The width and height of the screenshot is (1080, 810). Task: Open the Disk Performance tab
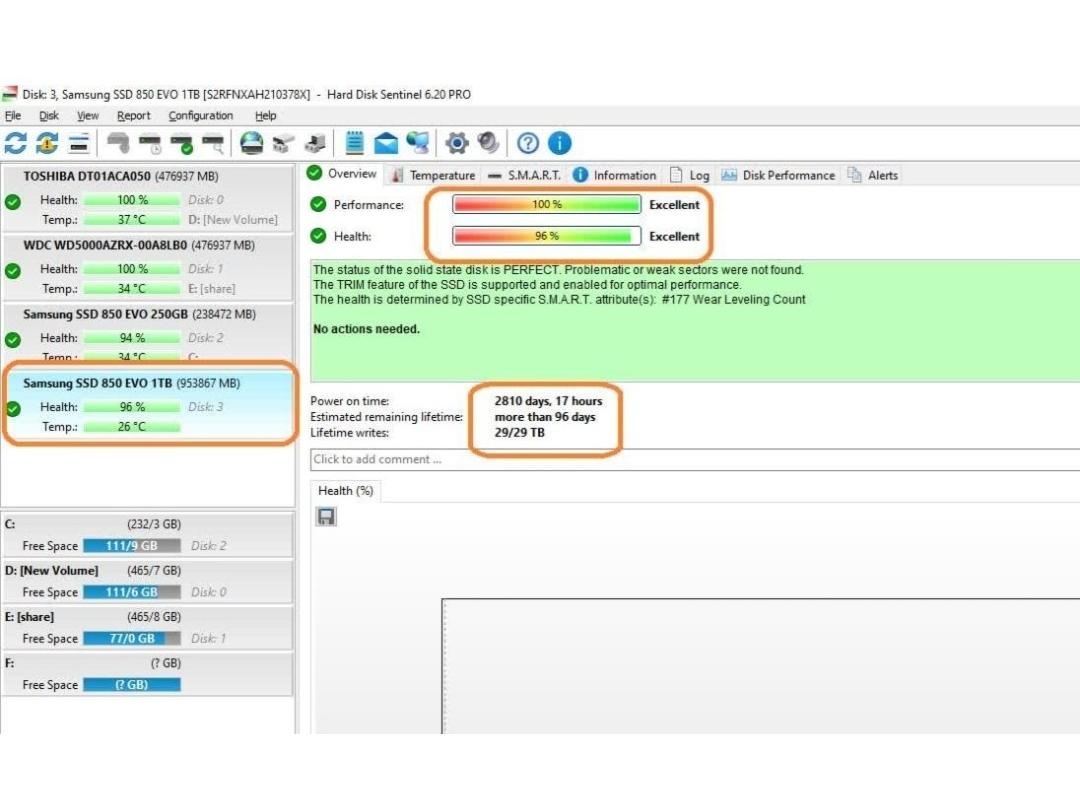[x=777, y=175]
